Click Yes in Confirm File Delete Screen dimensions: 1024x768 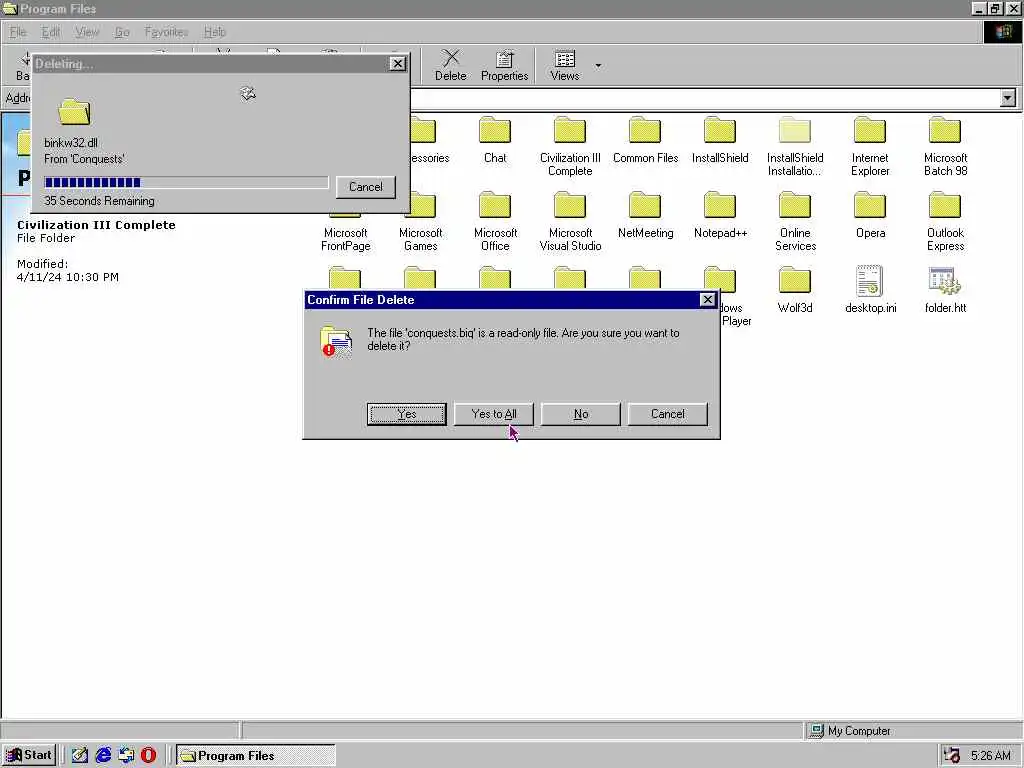pos(406,414)
